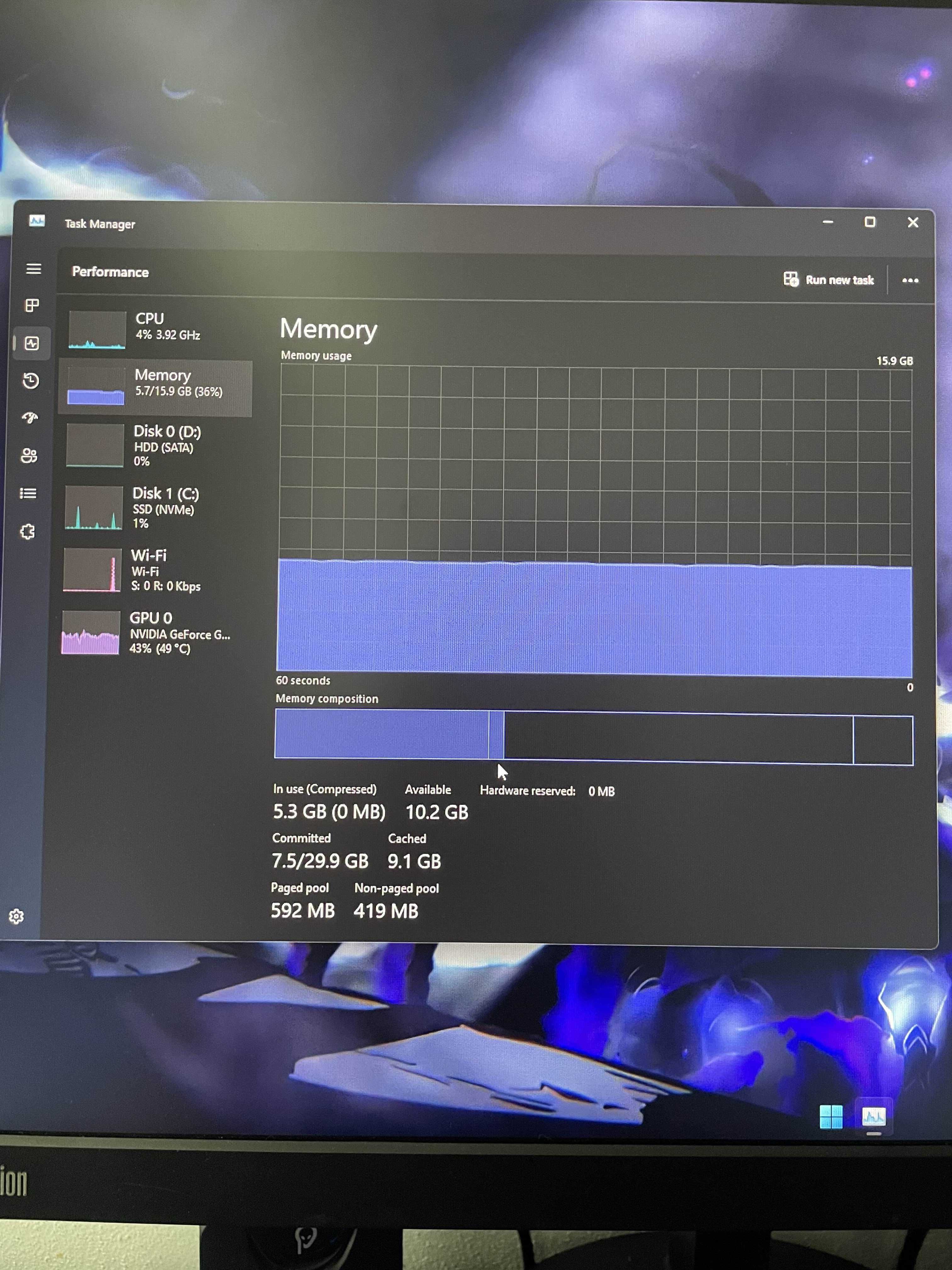Screen dimensions: 952x1270
Task: Go to Processes page icon
Action: point(32,306)
